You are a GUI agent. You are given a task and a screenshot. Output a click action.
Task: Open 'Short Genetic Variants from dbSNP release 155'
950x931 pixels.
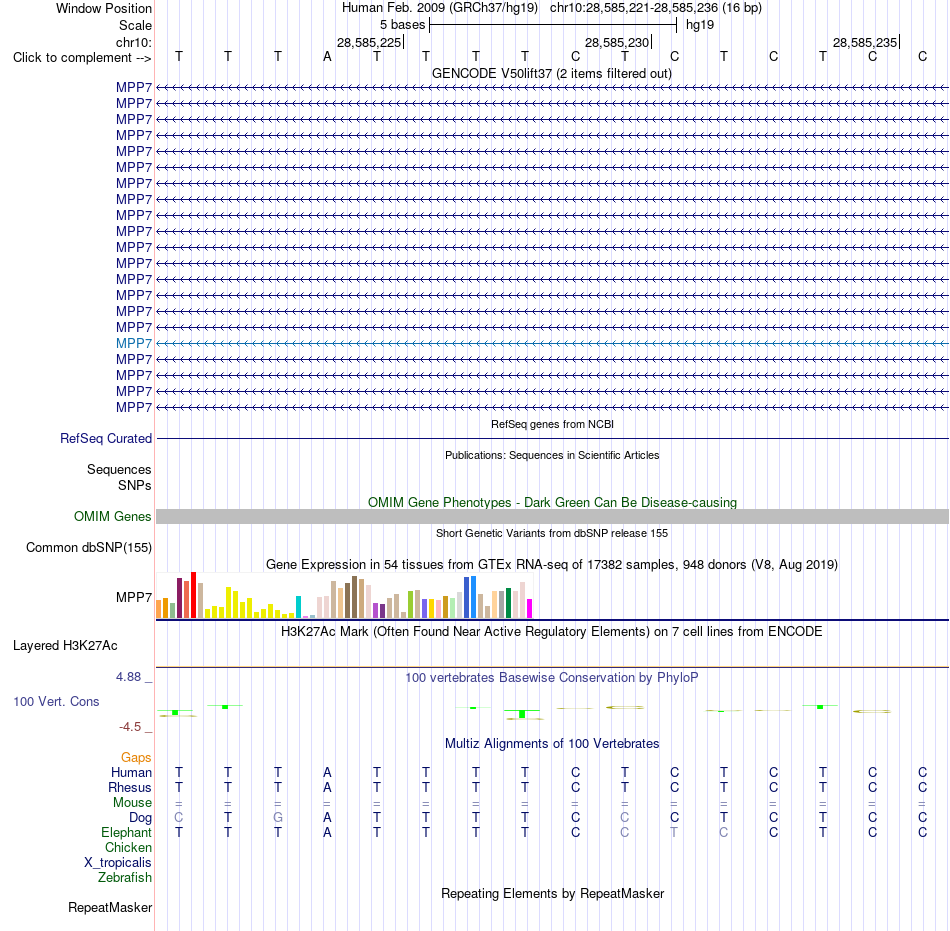pyautogui.click(x=552, y=533)
